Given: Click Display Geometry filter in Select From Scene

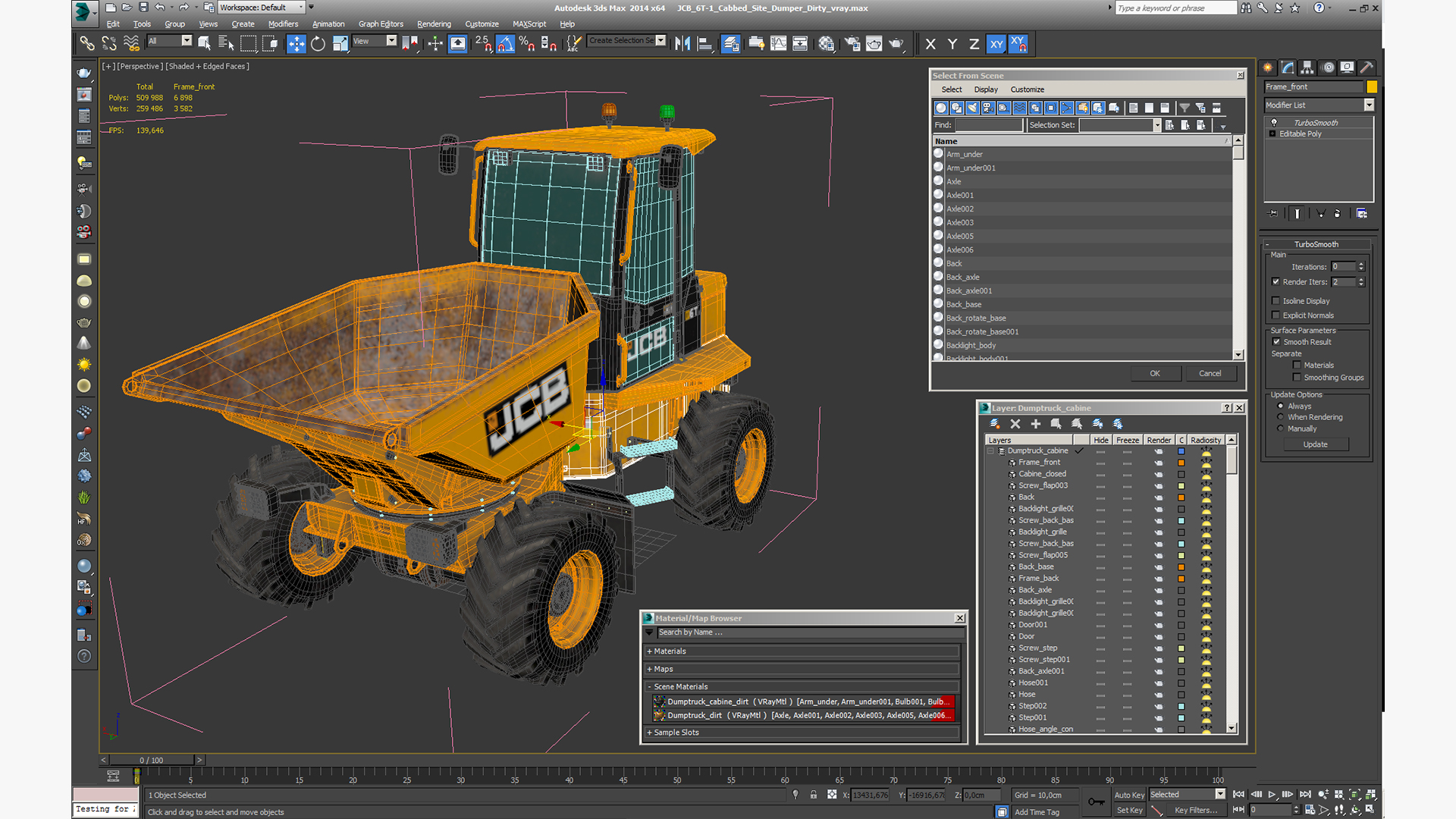Looking at the screenshot, I should [941, 108].
